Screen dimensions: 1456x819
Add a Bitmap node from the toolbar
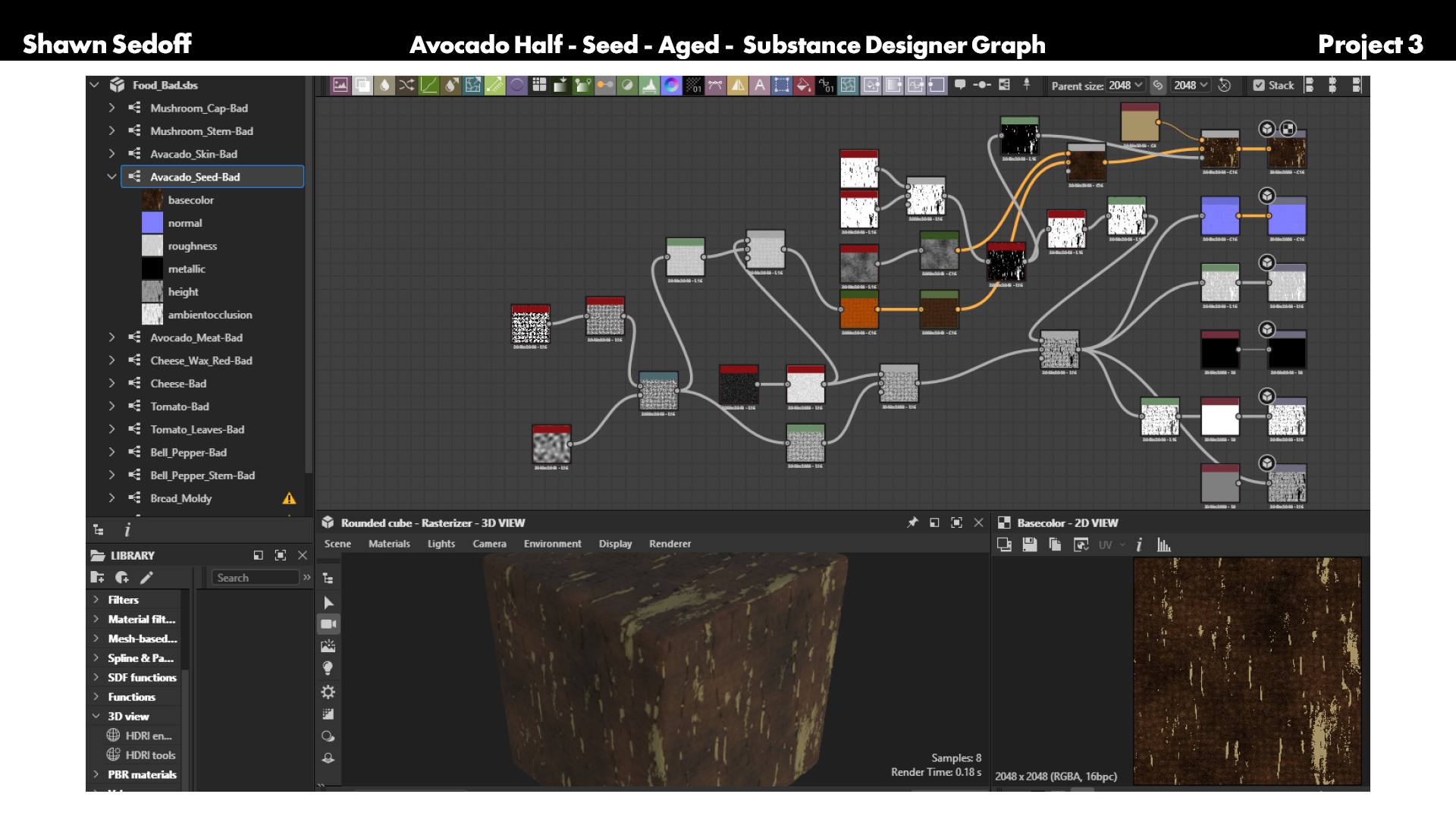click(340, 85)
